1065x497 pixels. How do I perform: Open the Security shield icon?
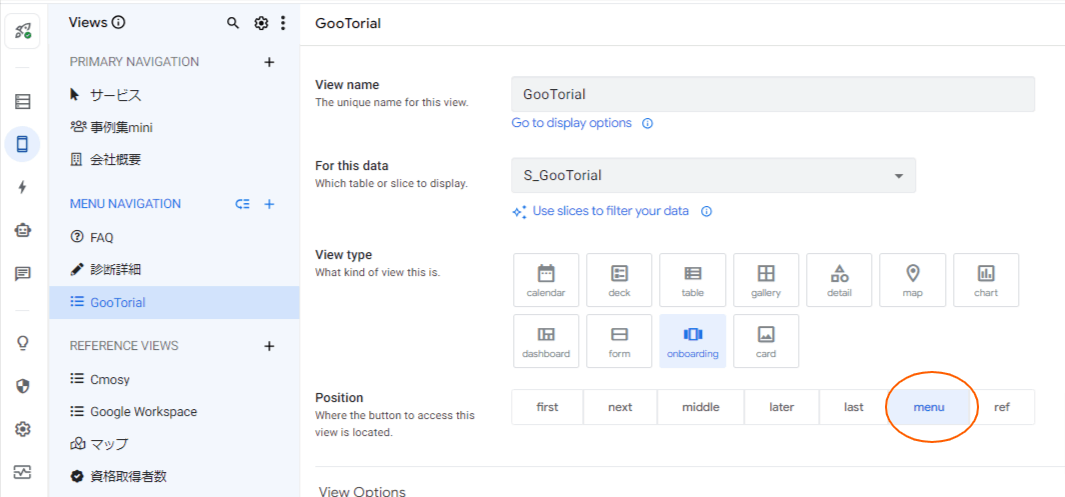click(x=23, y=386)
